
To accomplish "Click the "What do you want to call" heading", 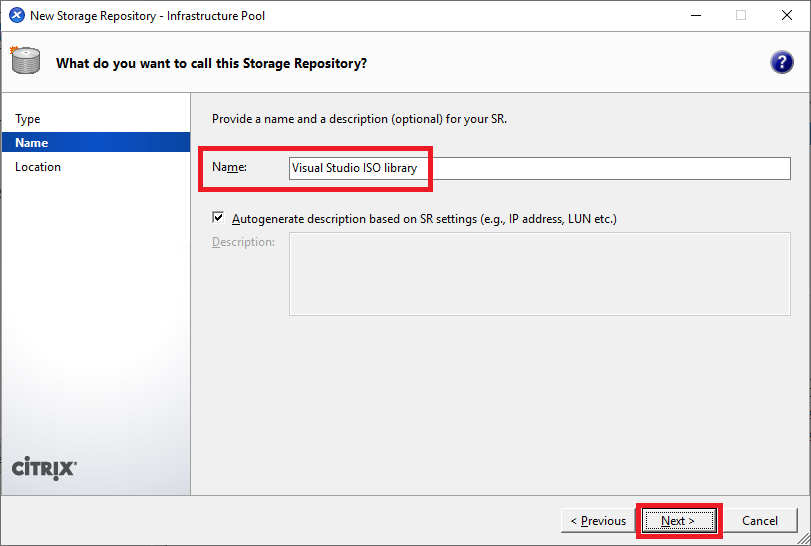I will tap(211, 64).
